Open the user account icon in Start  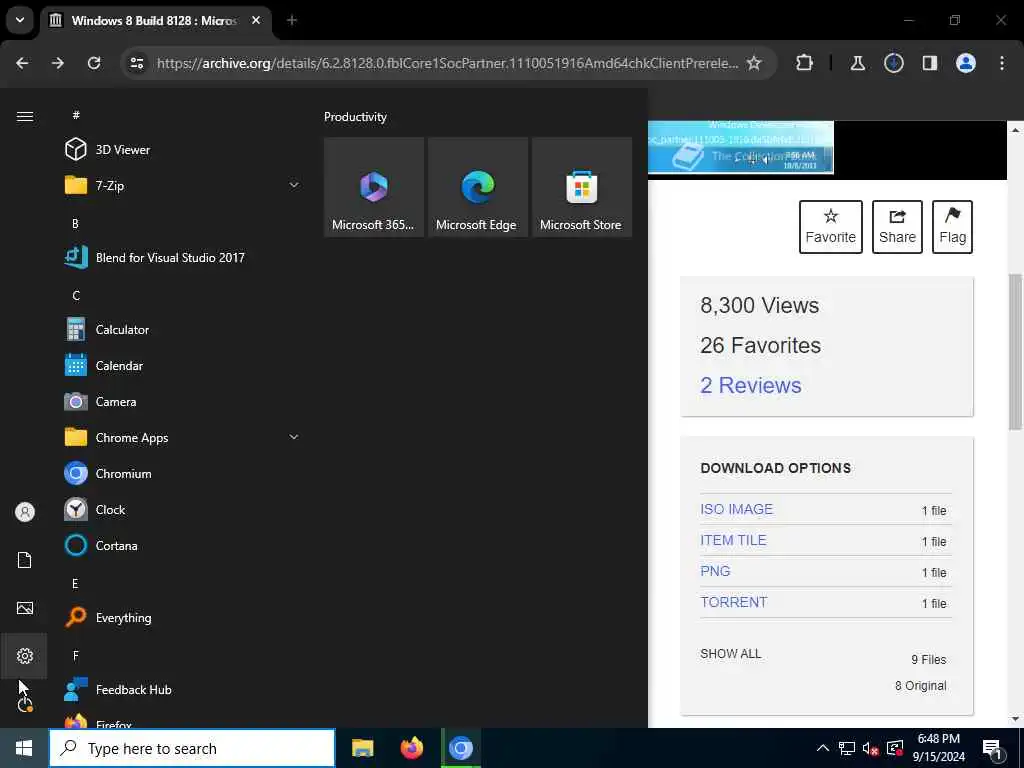25,512
